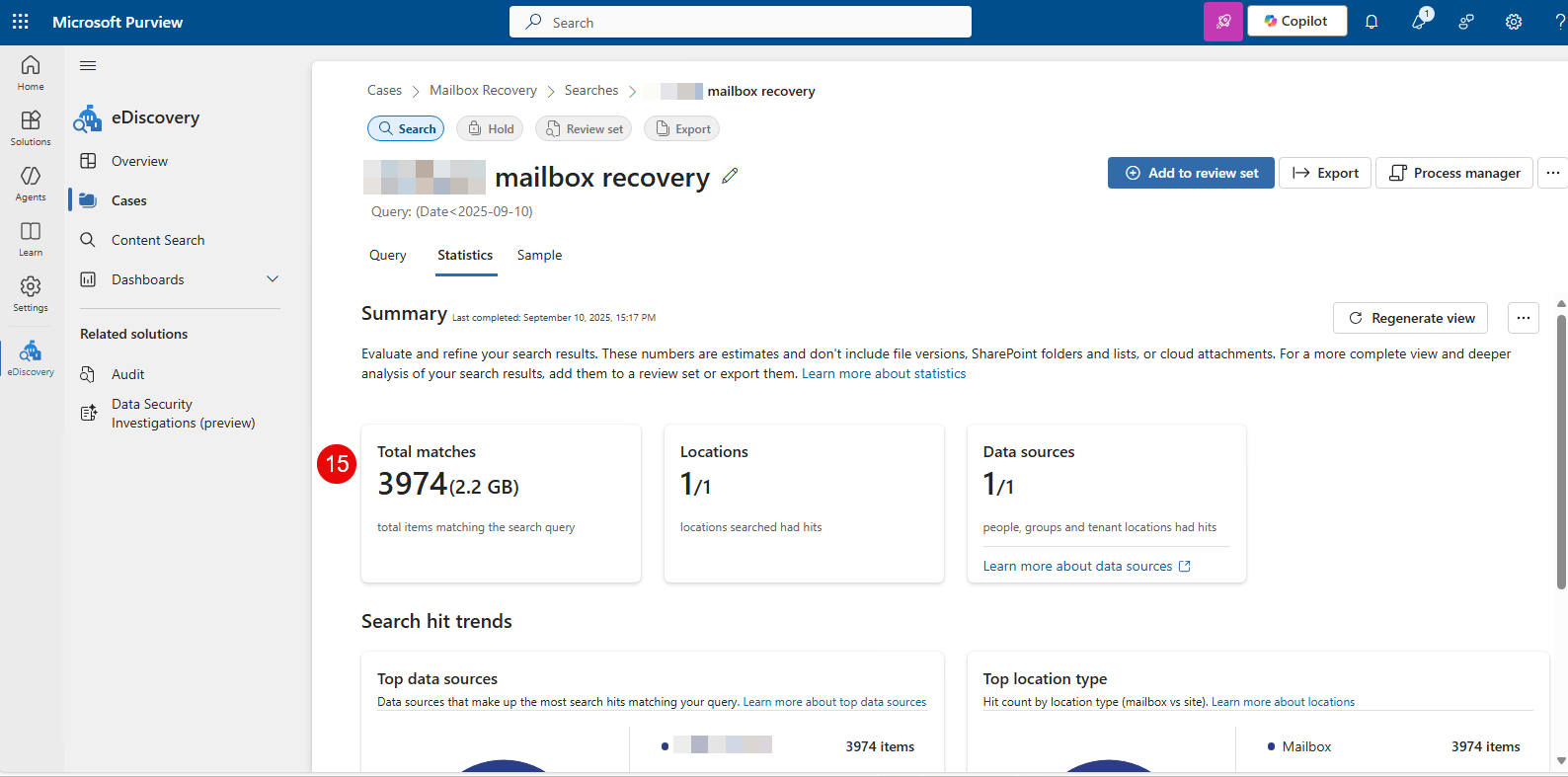Switch to the Sample tab
Image resolution: width=1568 pixels, height=777 pixels.
point(539,255)
